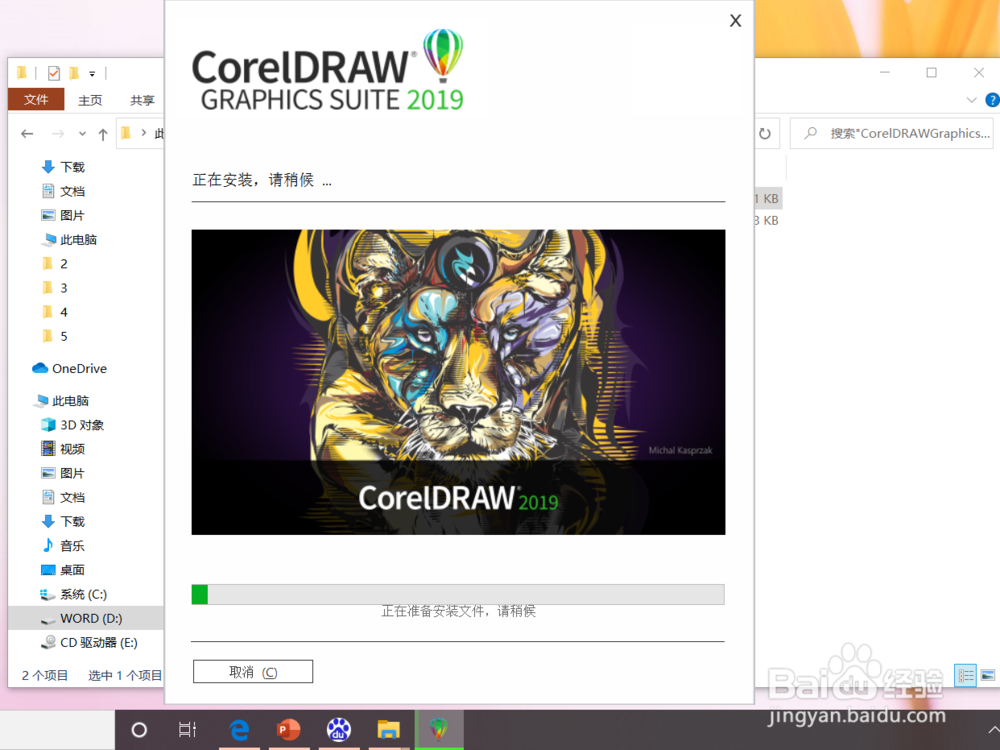Open folder 3 in navigation pane
The width and height of the screenshot is (1000, 750).
pyautogui.click(x=55, y=288)
